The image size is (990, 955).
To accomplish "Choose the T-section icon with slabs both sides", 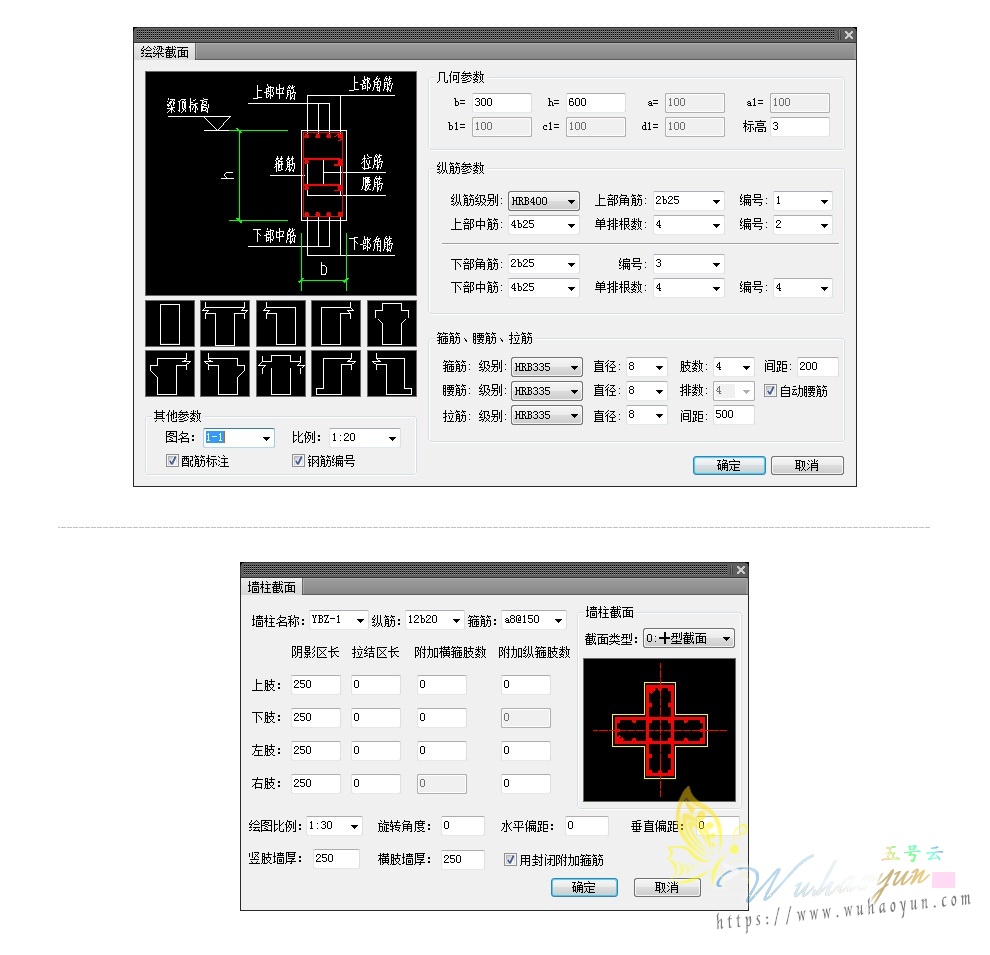I will point(225,323).
